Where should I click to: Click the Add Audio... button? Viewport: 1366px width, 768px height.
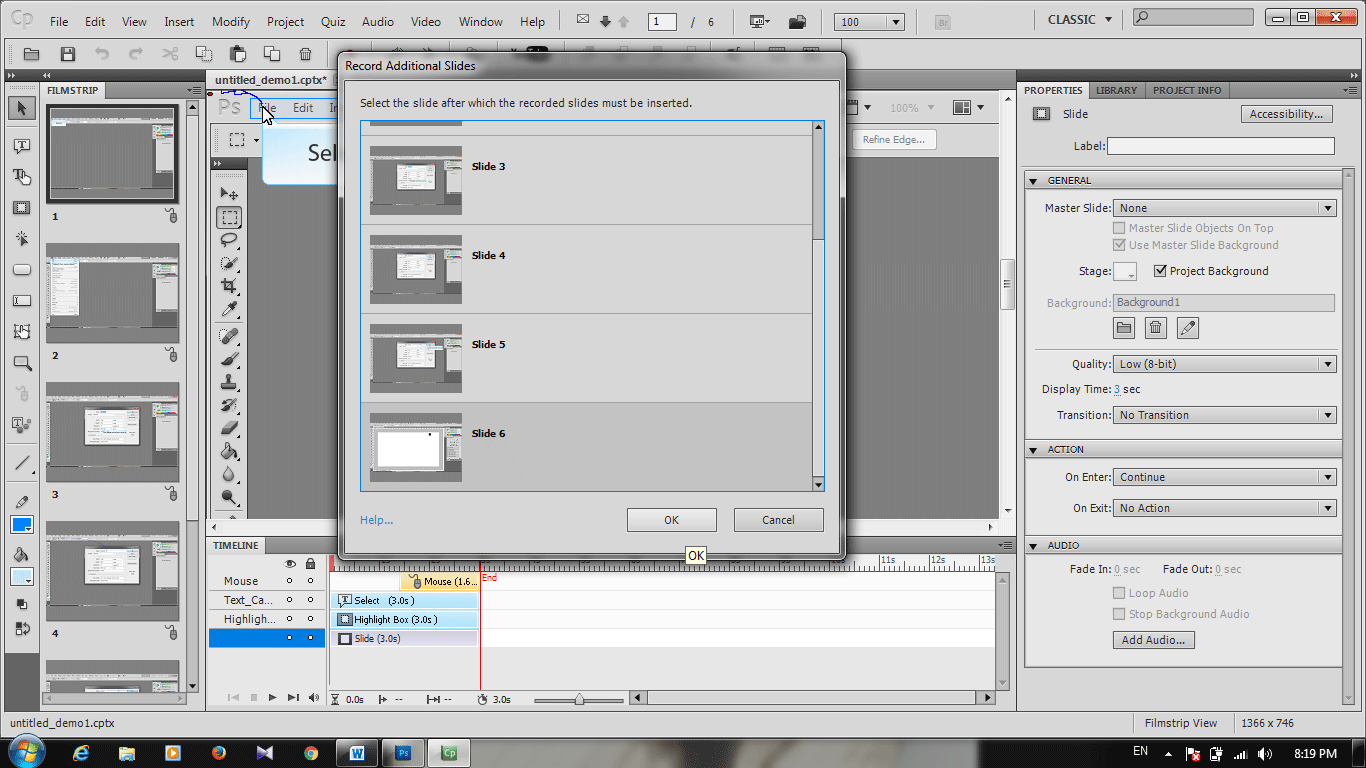coord(1153,640)
